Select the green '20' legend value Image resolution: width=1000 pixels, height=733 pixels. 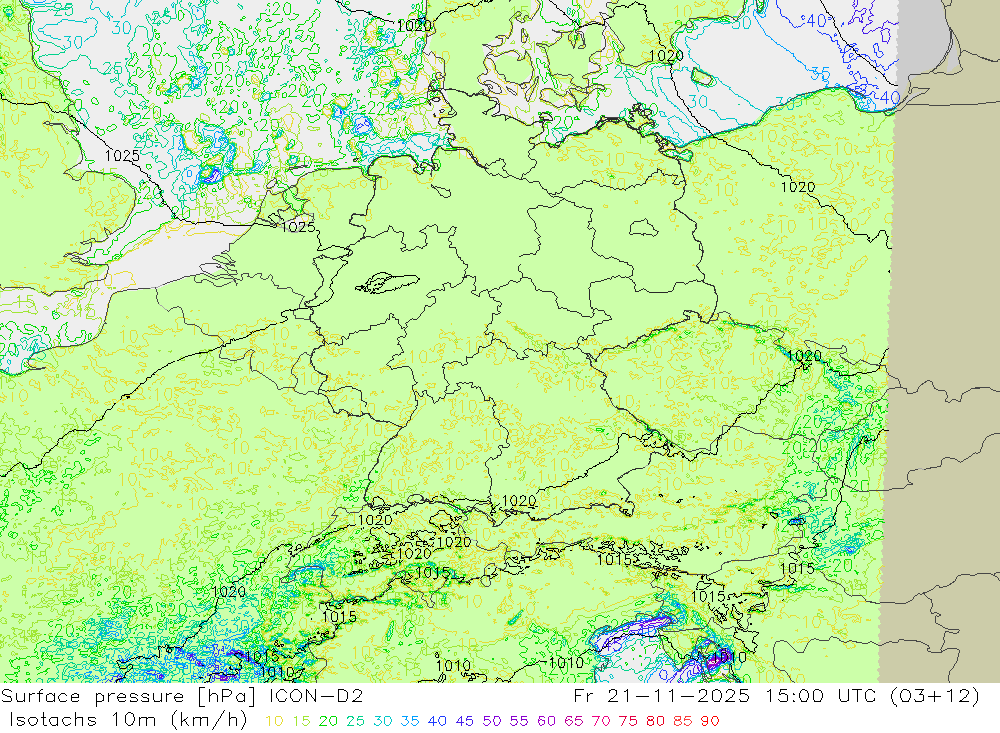328,721
